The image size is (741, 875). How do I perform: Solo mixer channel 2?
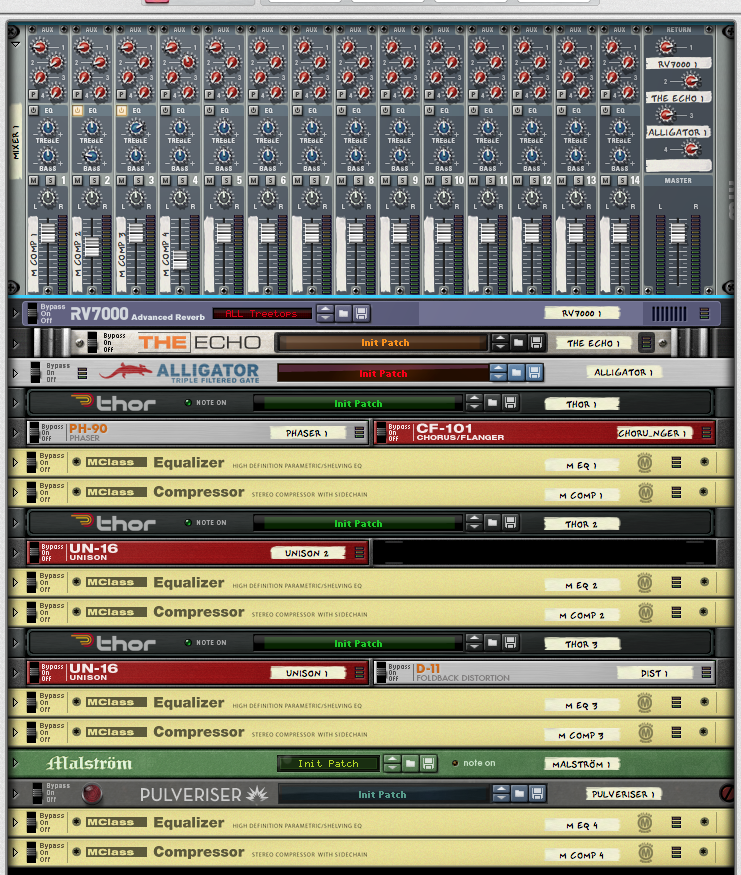coord(94,181)
